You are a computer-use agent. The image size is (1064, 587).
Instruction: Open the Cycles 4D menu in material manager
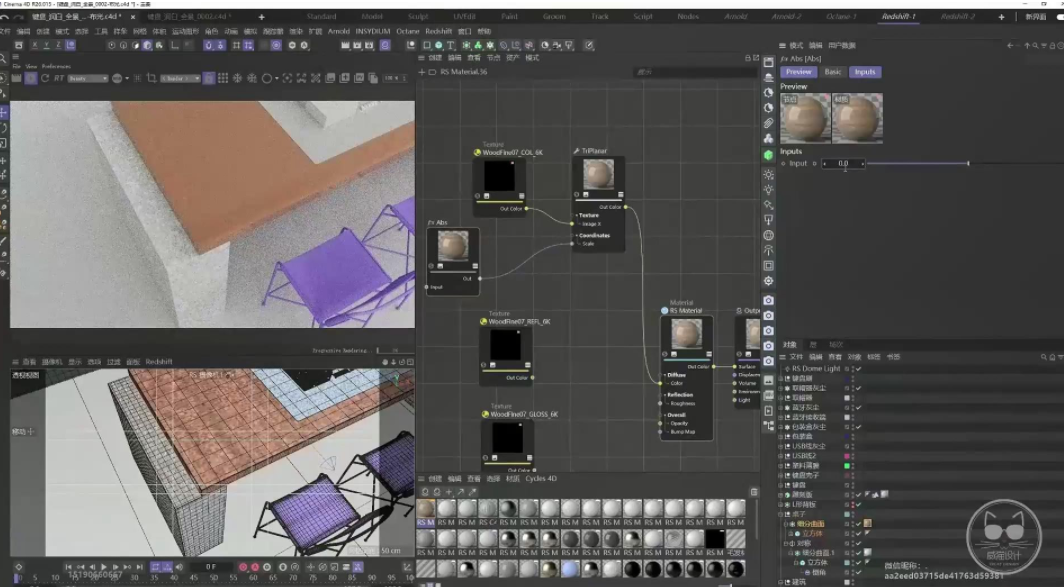pyautogui.click(x=541, y=478)
